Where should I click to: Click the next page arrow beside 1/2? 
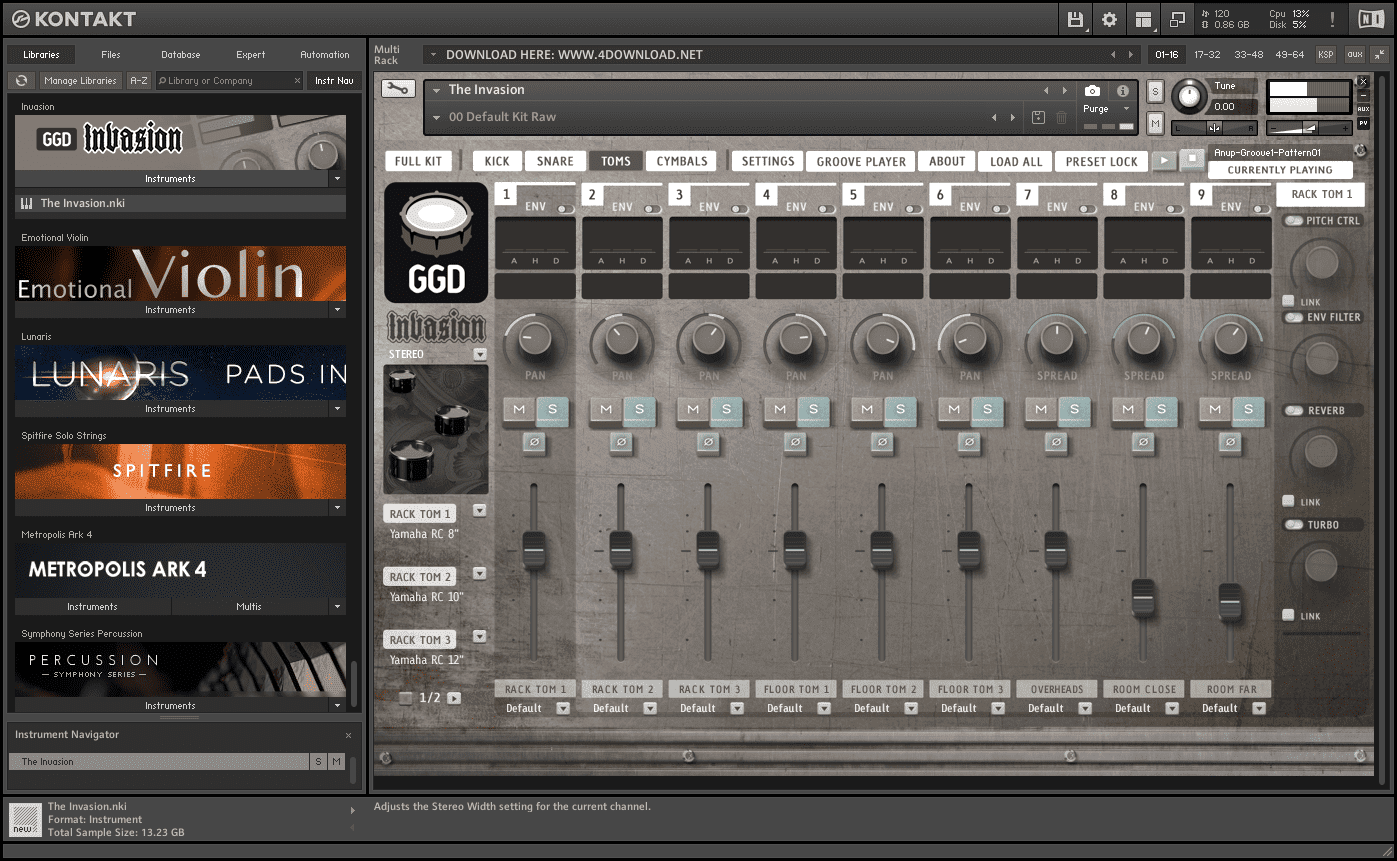click(x=454, y=698)
